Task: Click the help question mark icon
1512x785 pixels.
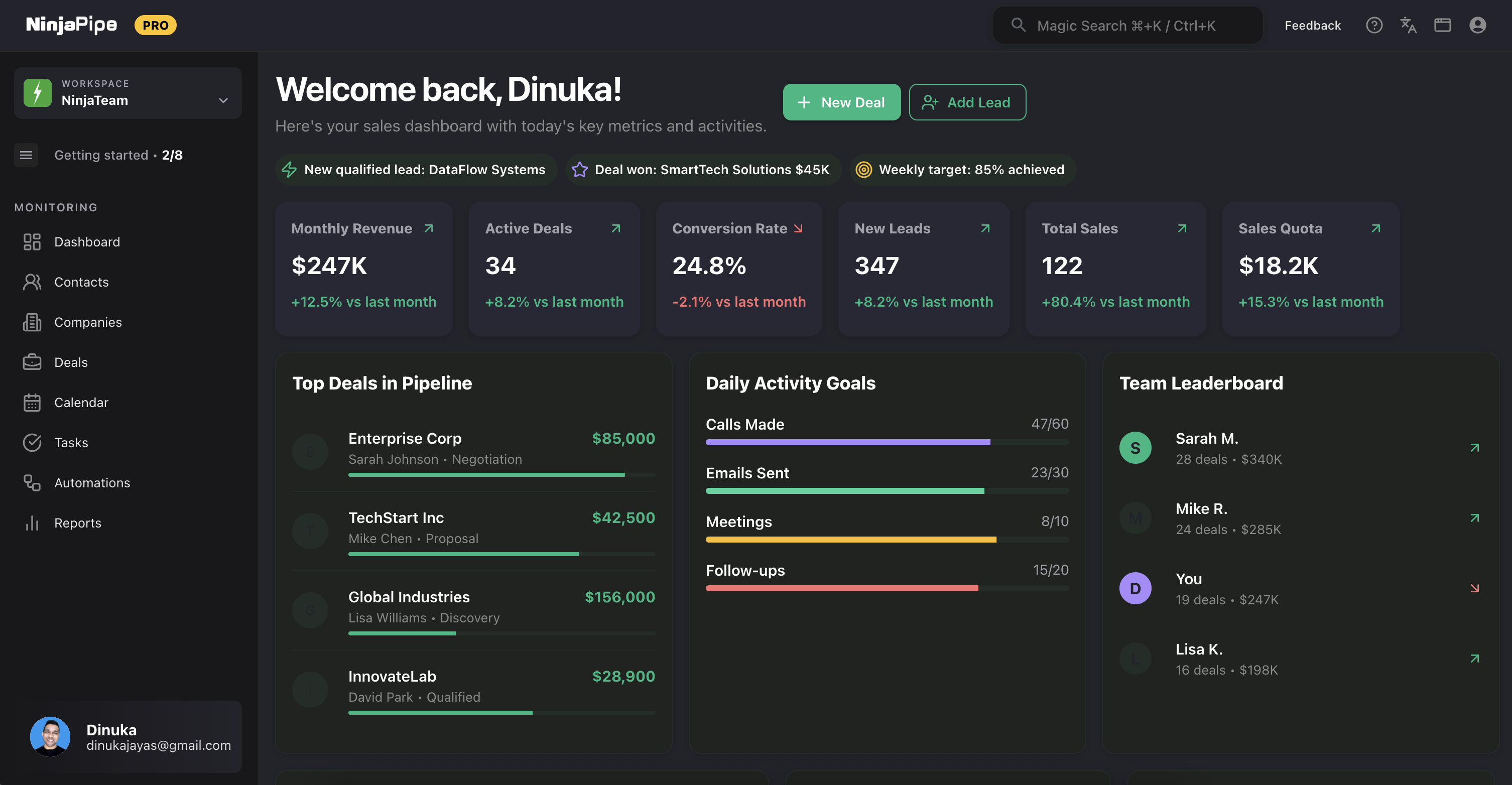Action: [1374, 25]
